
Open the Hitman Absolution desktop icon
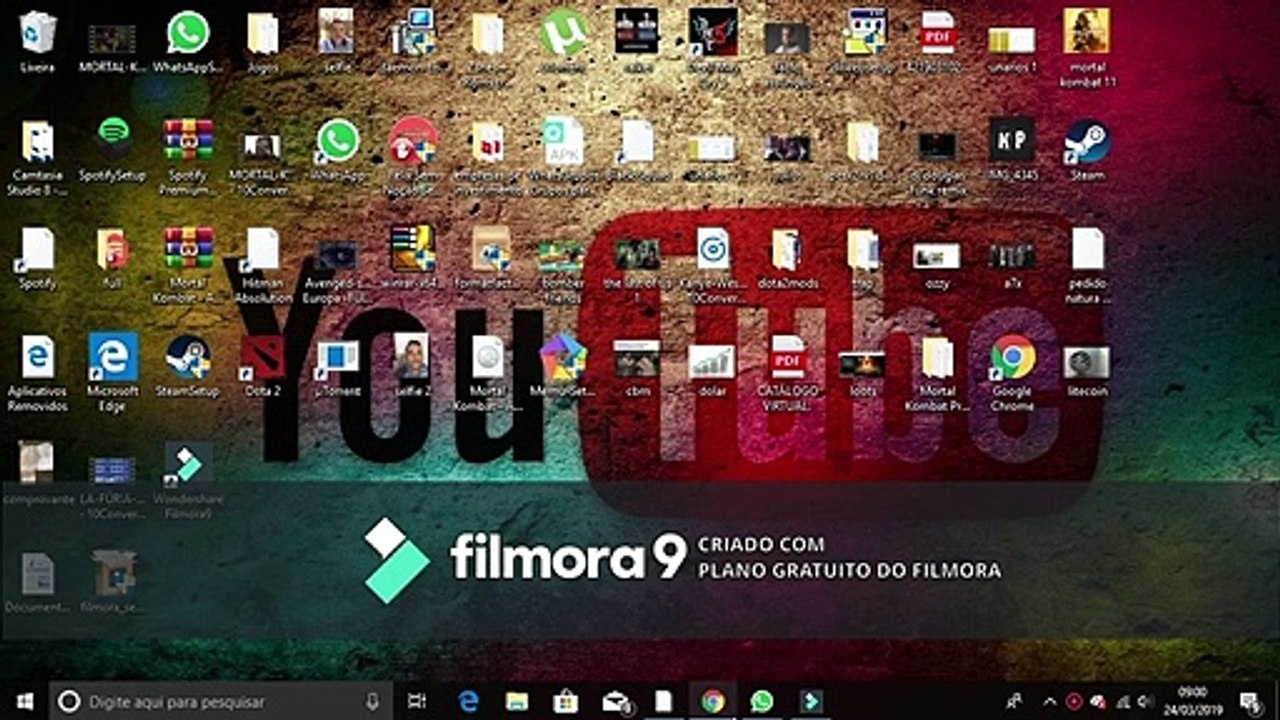coord(262,265)
